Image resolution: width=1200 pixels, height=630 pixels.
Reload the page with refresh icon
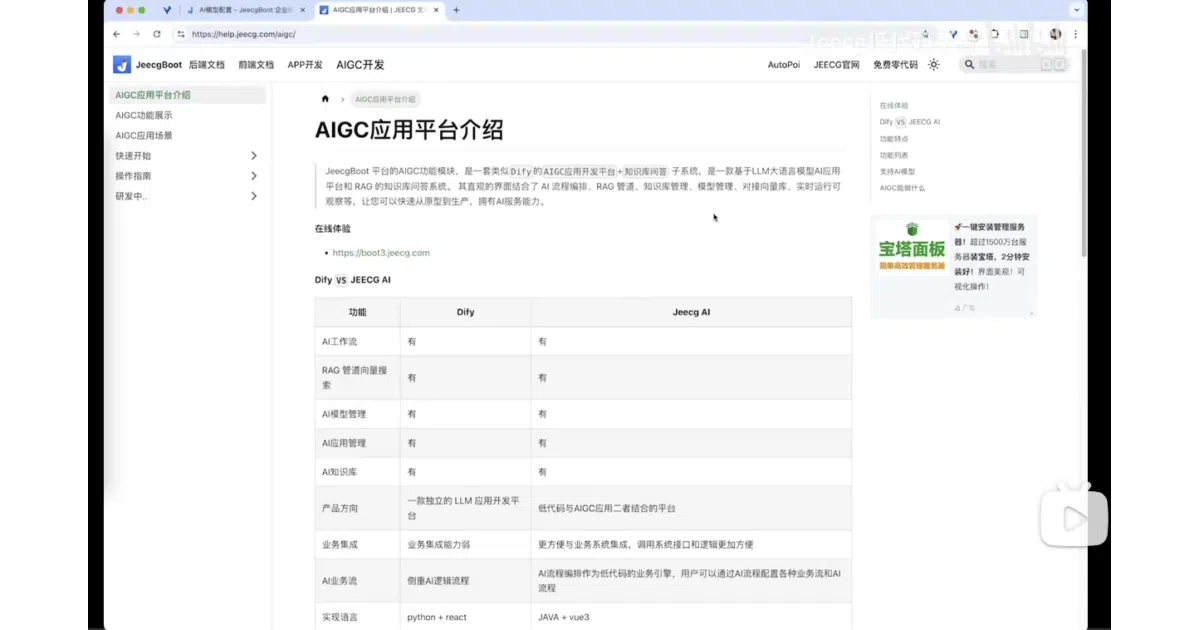point(157,34)
